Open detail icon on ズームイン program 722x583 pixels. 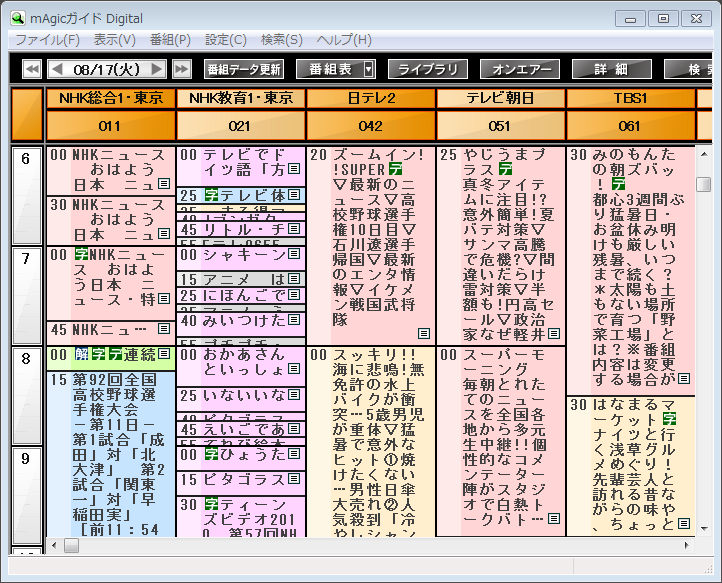(x=424, y=333)
